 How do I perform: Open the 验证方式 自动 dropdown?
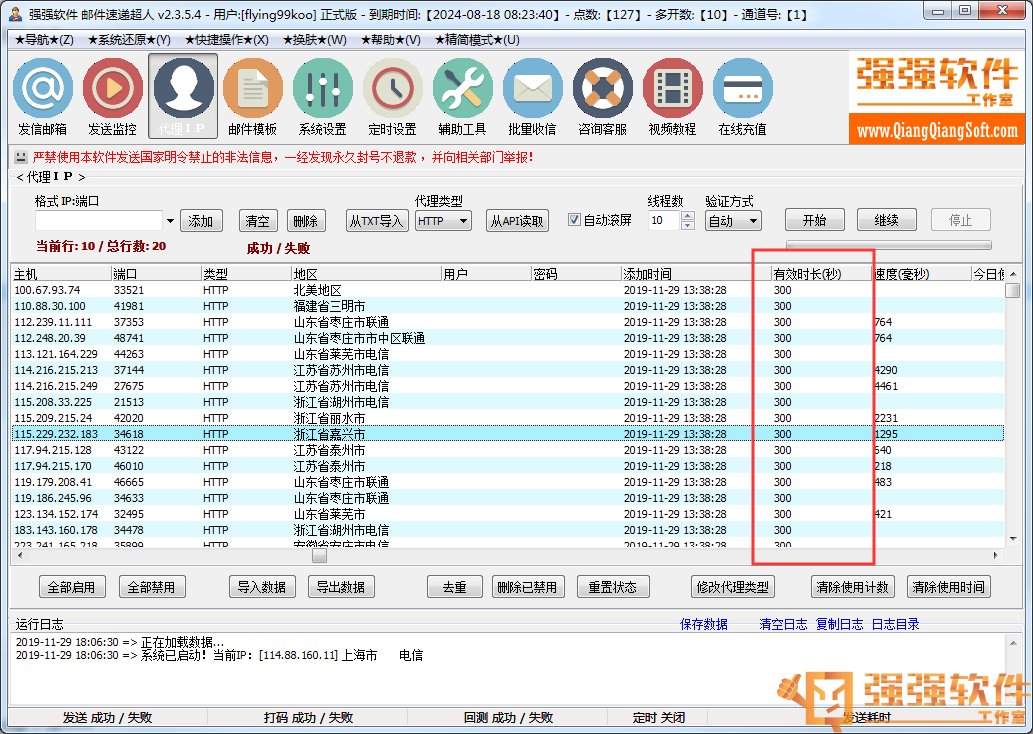tap(733, 221)
